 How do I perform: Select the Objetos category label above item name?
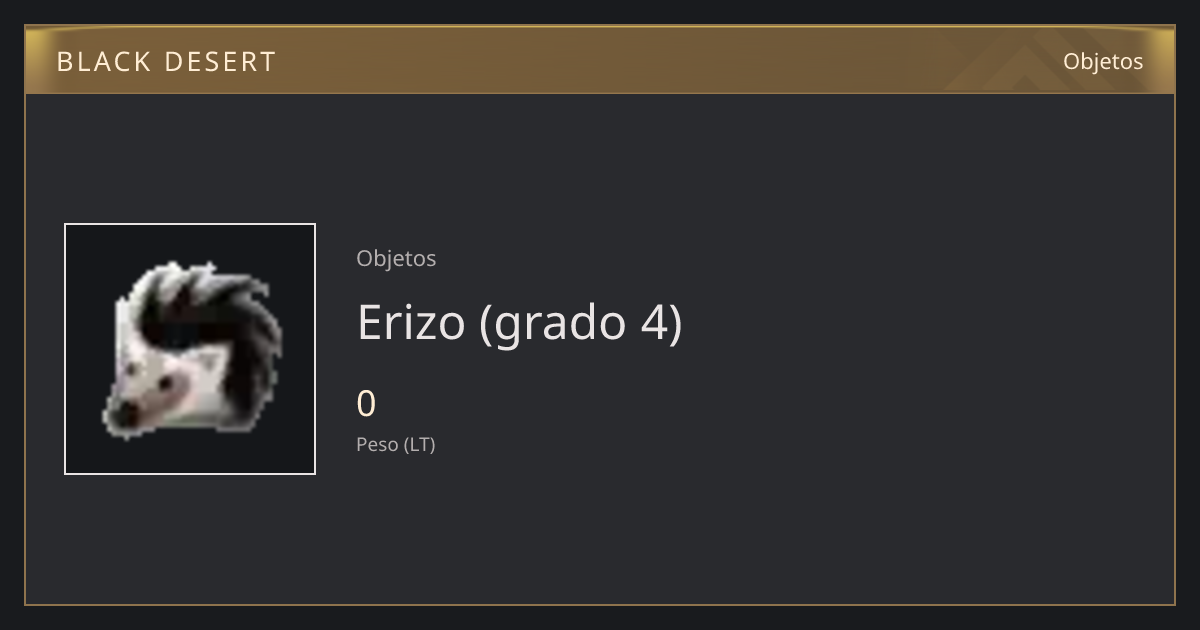click(x=396, y=258)
